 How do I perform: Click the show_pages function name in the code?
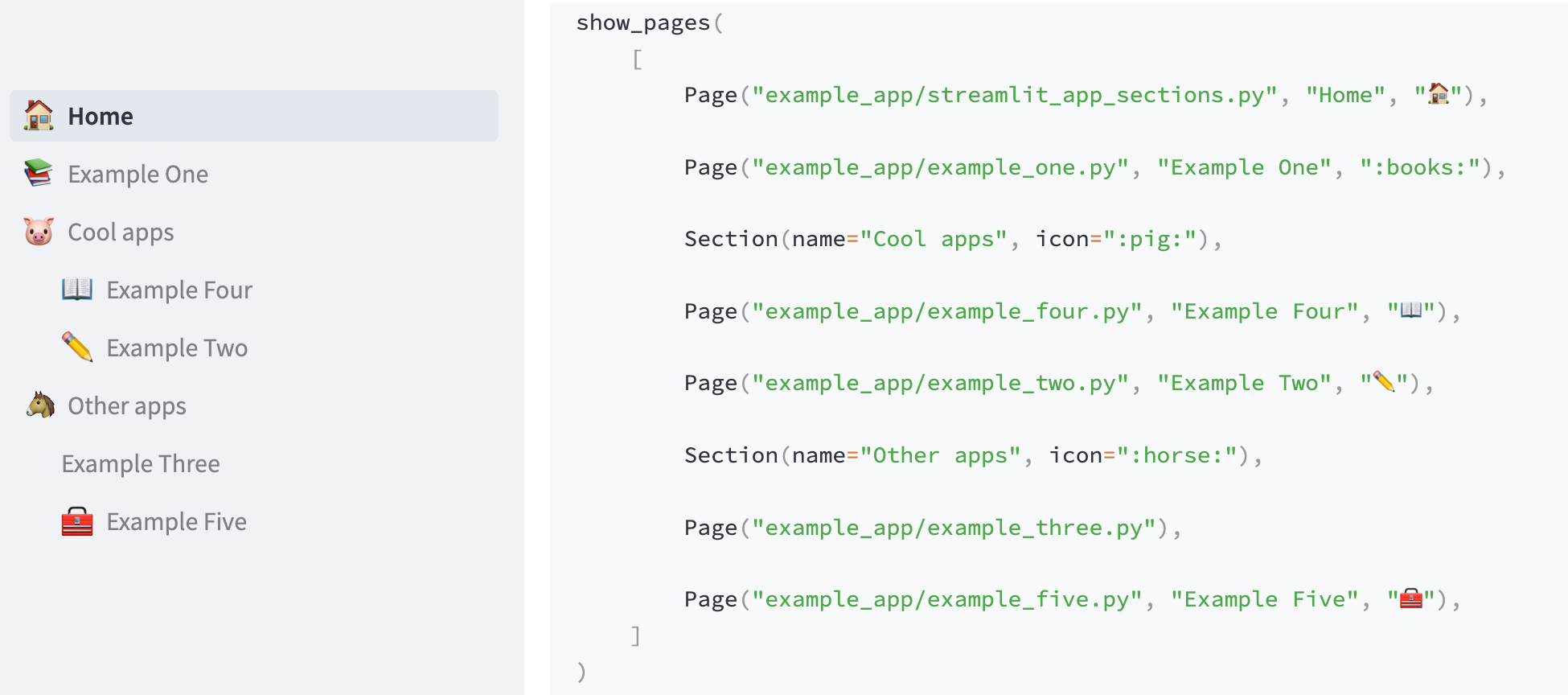coord(640,23)
